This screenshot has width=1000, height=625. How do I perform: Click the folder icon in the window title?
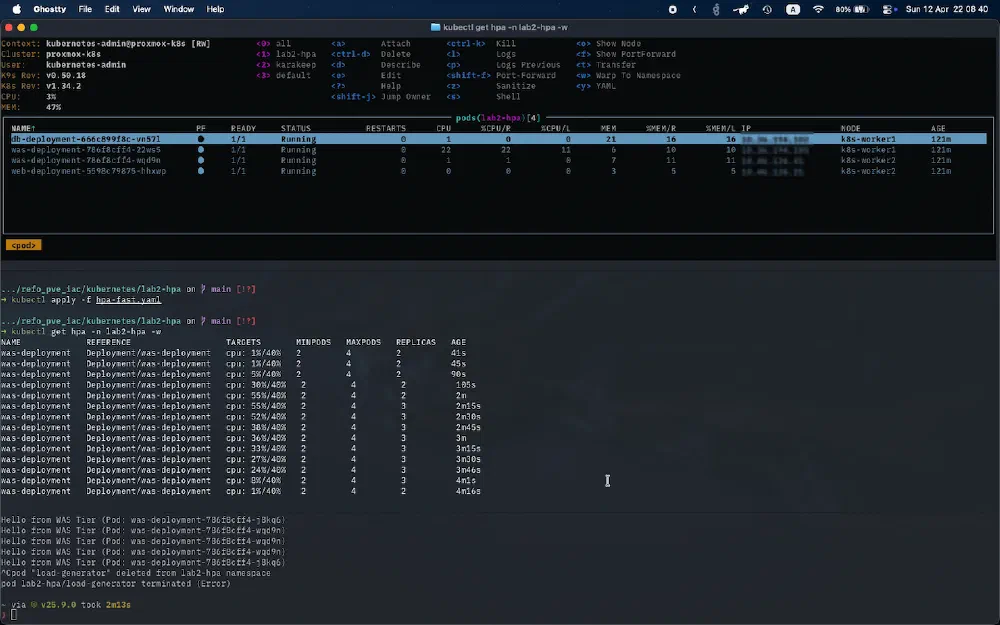click(x=435, y=27)
